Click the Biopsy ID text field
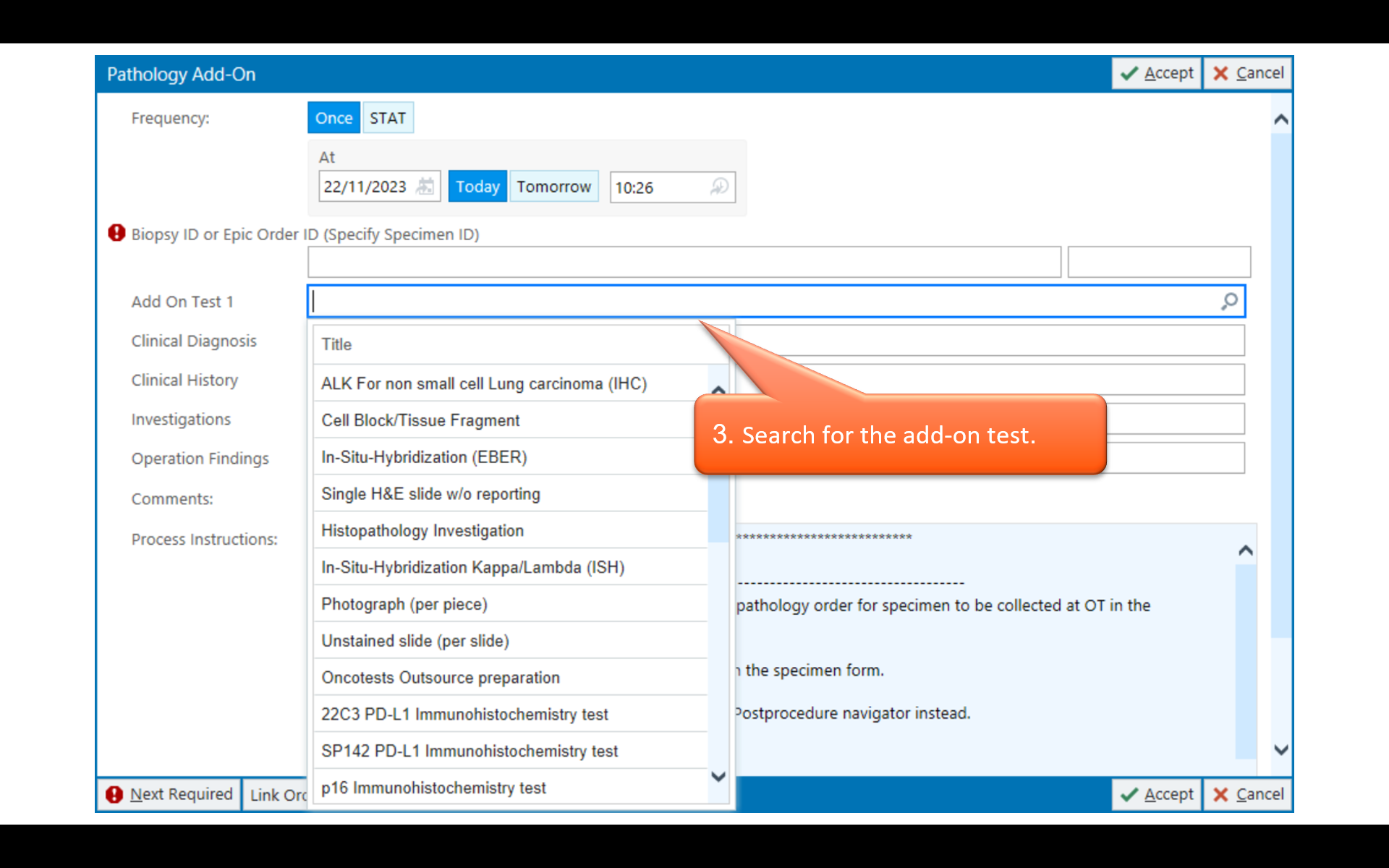1389x868 pixels. tap(684, 262)
